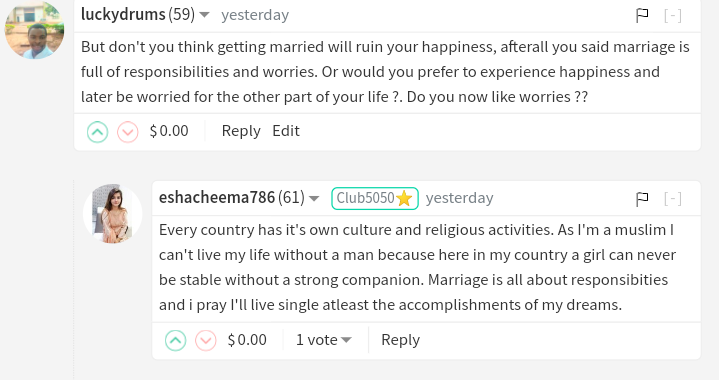
Task: Open the eshacheema786 reply's yesterday timestamp
Action: tap(459, 198)
